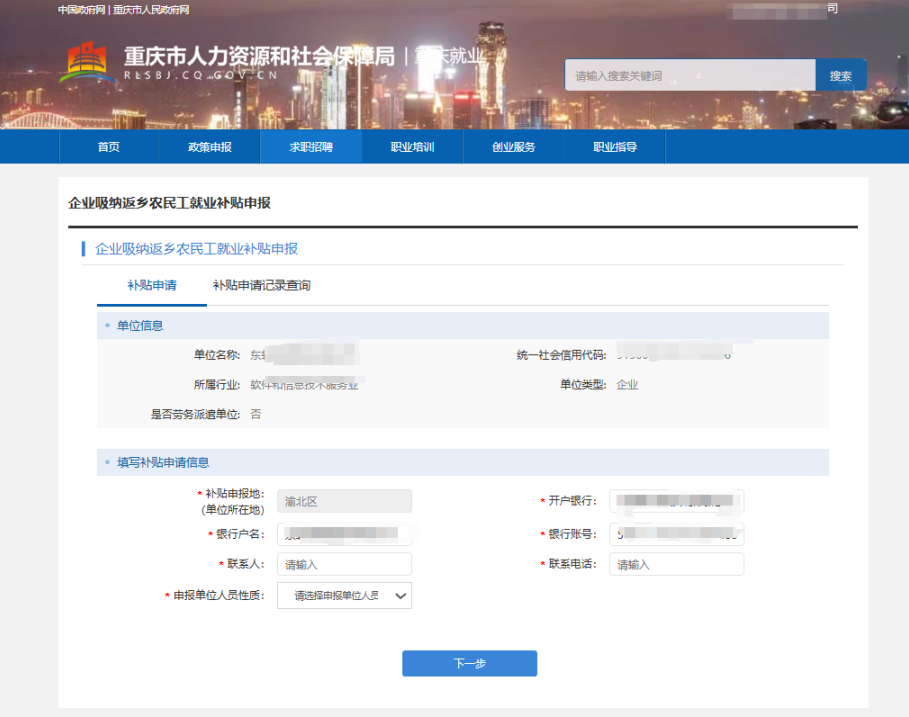Focus the 联系电话 input field

pyautogui.click(x=677, y=564)
